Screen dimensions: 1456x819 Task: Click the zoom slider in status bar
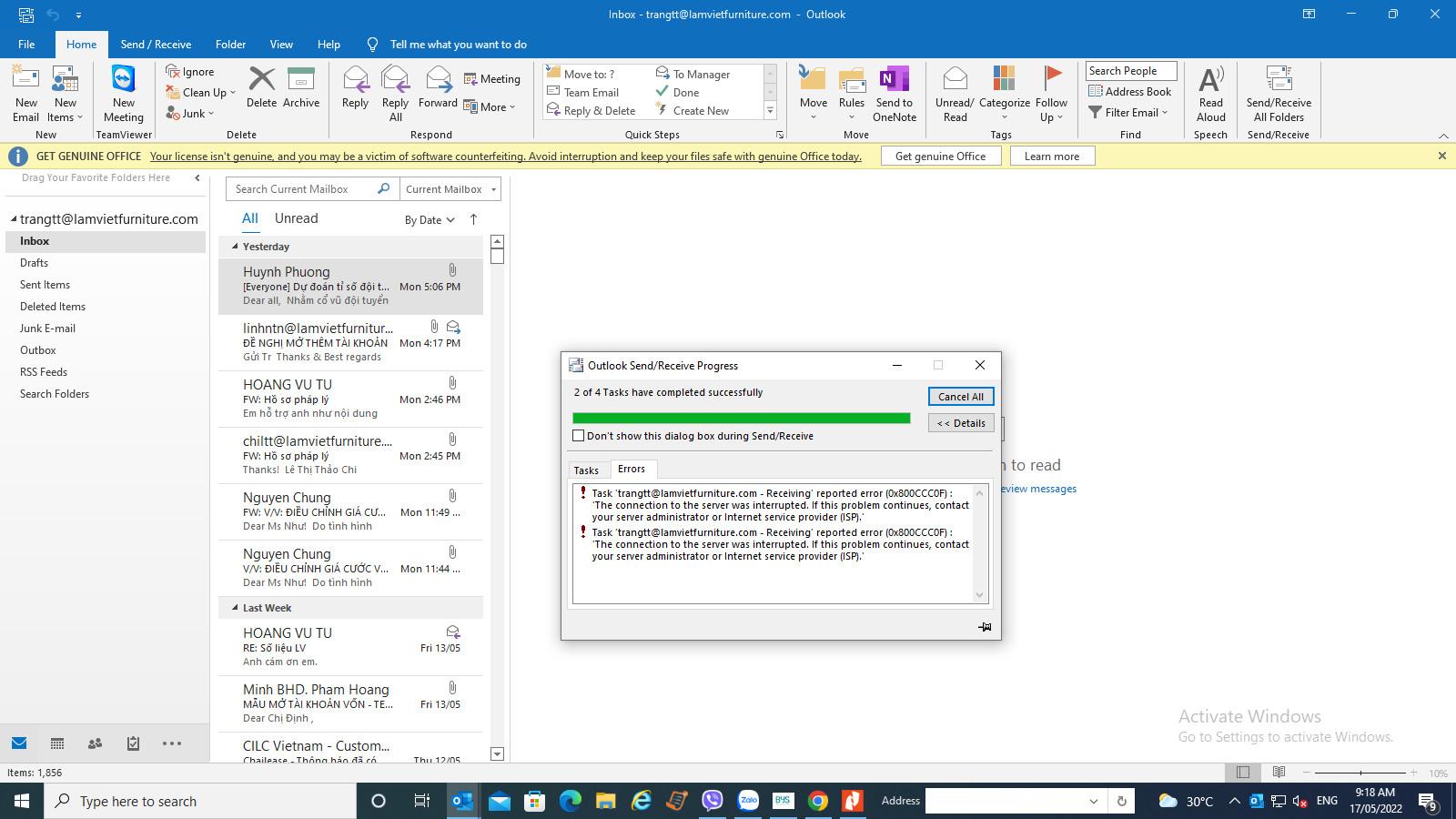pos(1360,773)
